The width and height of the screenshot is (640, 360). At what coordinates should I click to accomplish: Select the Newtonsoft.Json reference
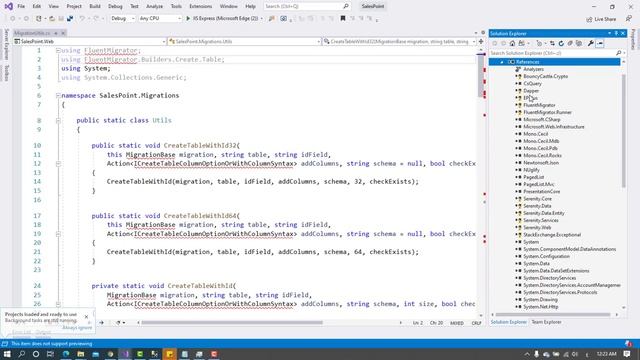[x=541, y=163]
